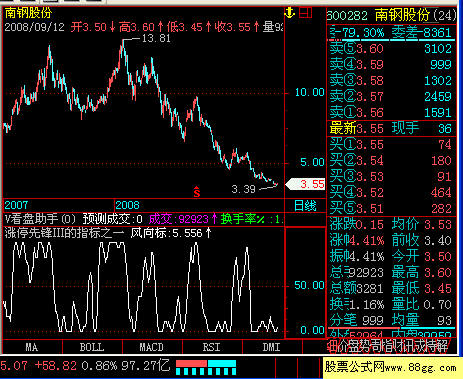463x379 pixels.
Task: Open the 解 tab in the quote panel
Action: click(441, 347)
